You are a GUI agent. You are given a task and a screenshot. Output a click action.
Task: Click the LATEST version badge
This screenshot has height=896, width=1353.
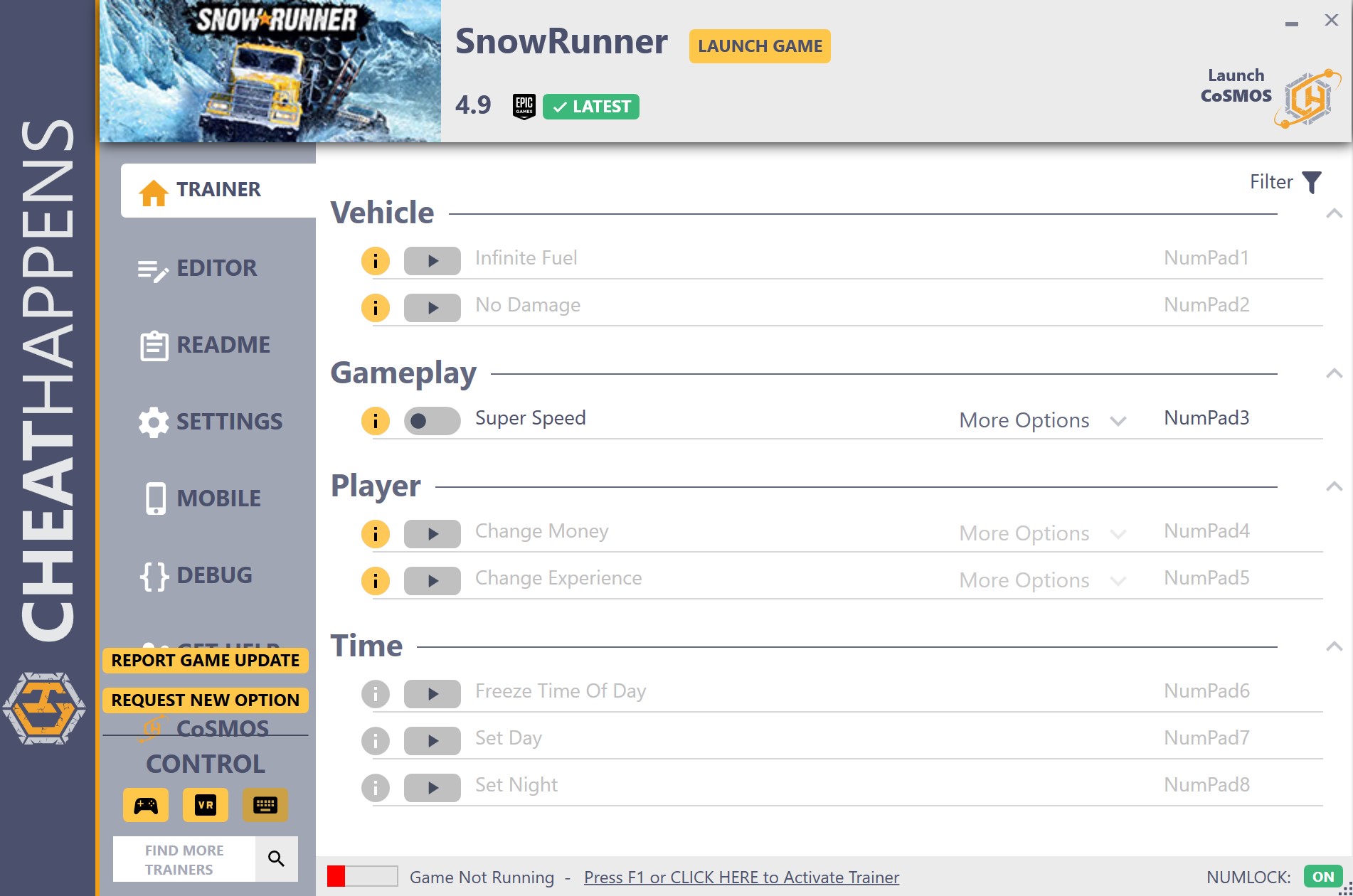[x=591, y=107]
